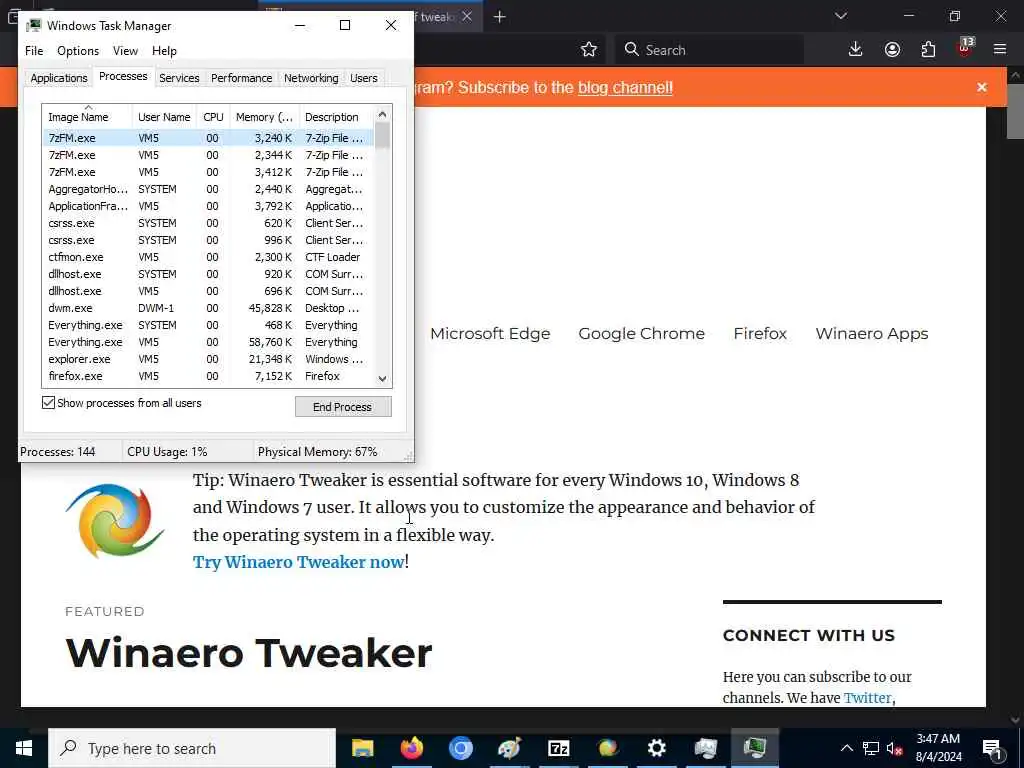Select the firefox.exe process row
This screenshot has height=768, width=1024.
coord(208,376)
